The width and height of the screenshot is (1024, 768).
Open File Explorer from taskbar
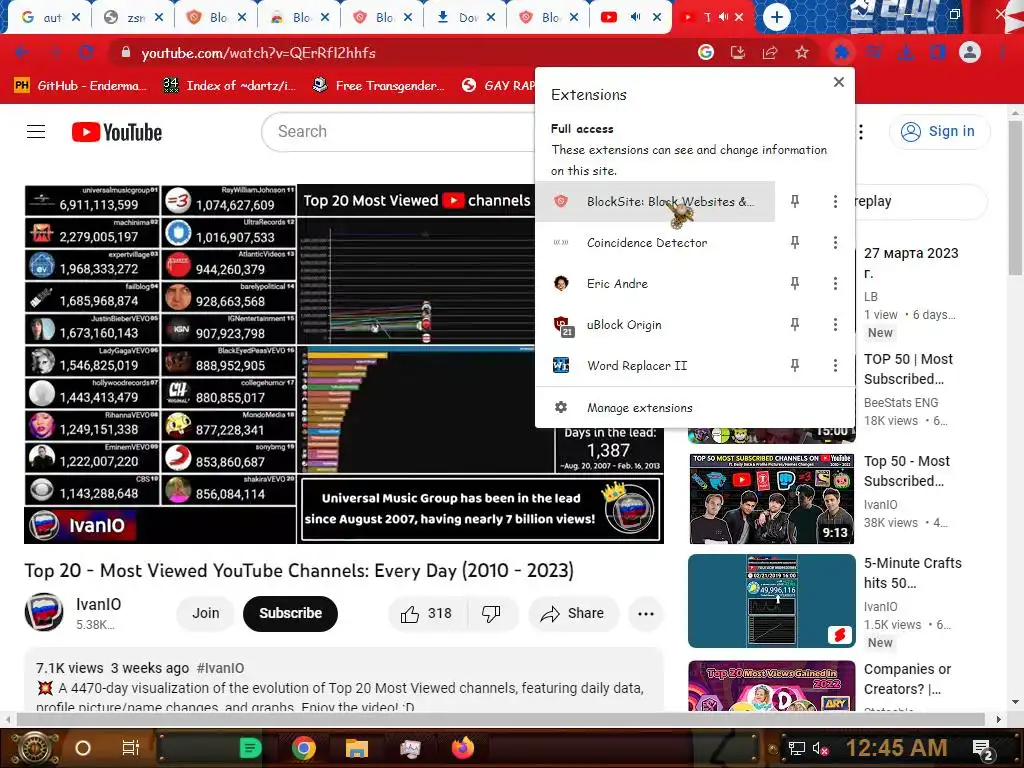[357, 748]
